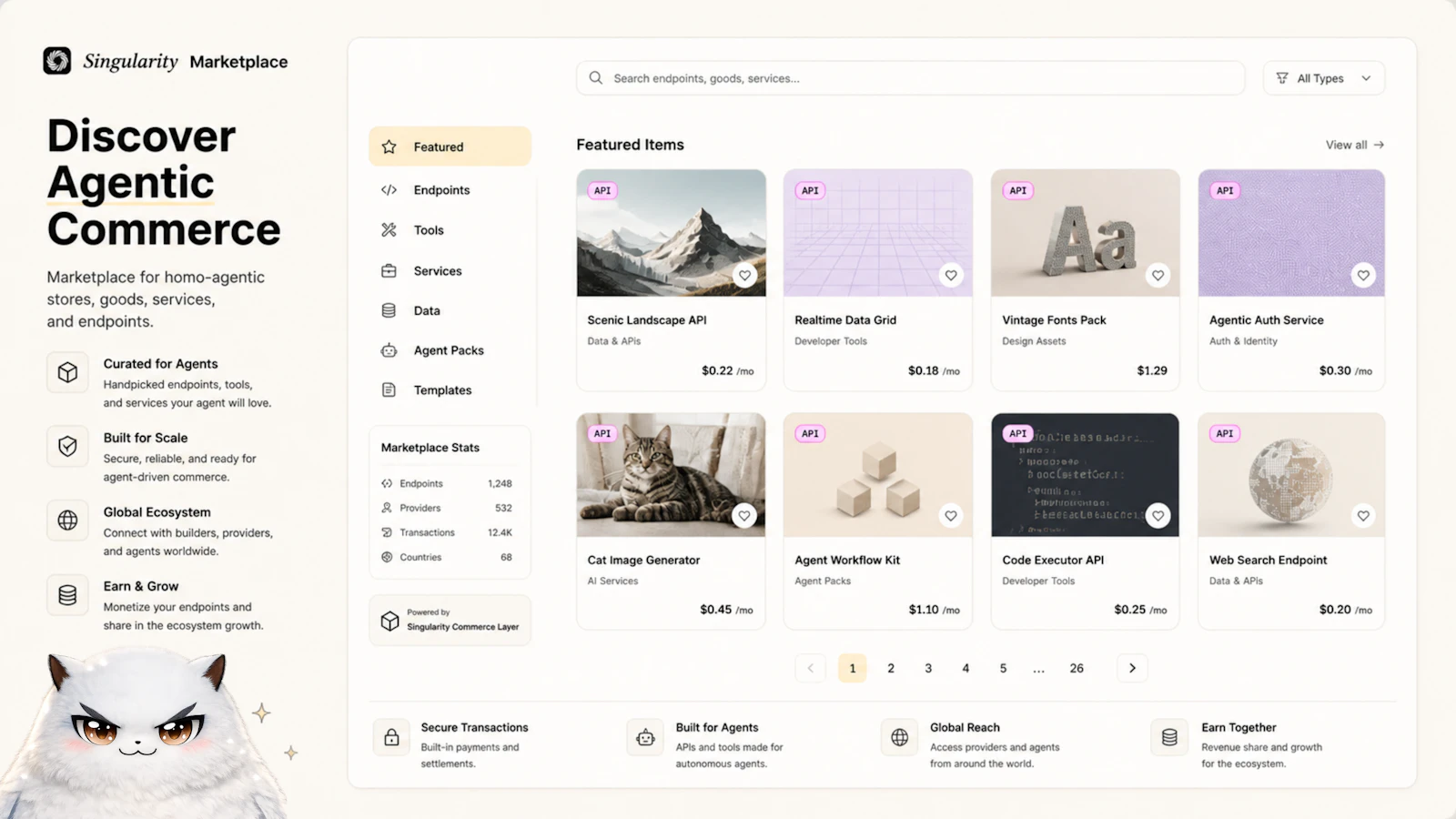Screen dimensions: 1456x819
Task: Click the Powered by Singularity Commerce Layer badge
Action: coord(450,621)
